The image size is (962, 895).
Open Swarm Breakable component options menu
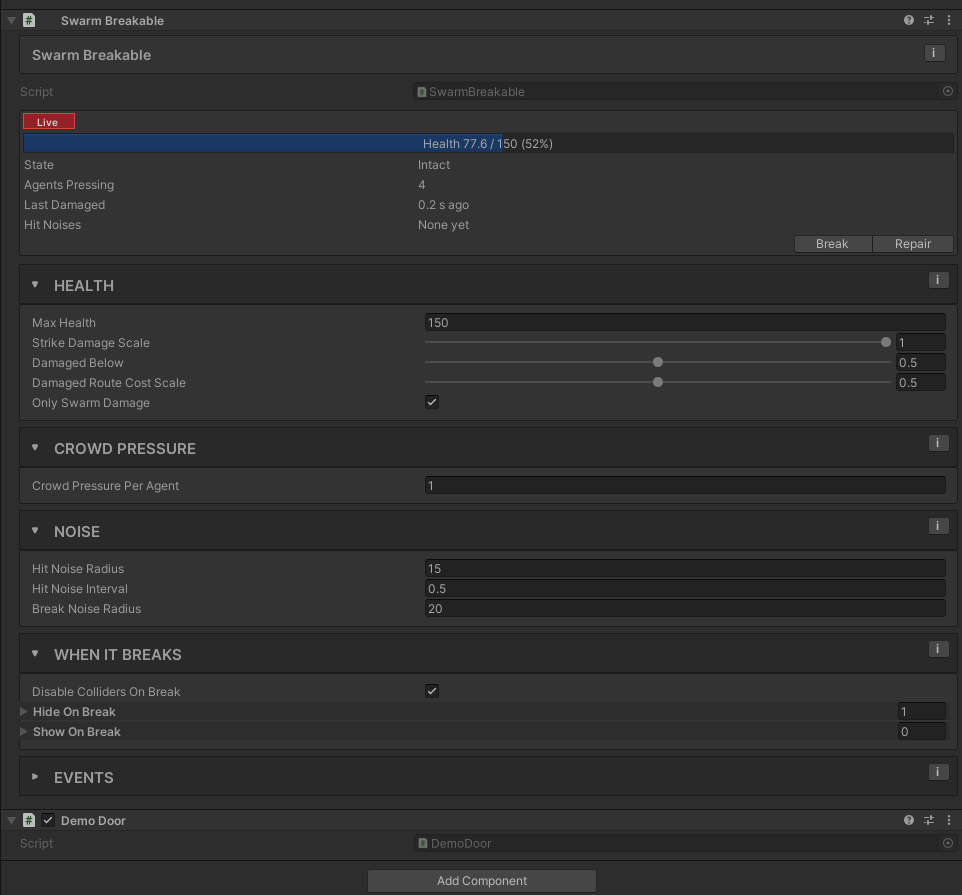[x=949, y=20]
